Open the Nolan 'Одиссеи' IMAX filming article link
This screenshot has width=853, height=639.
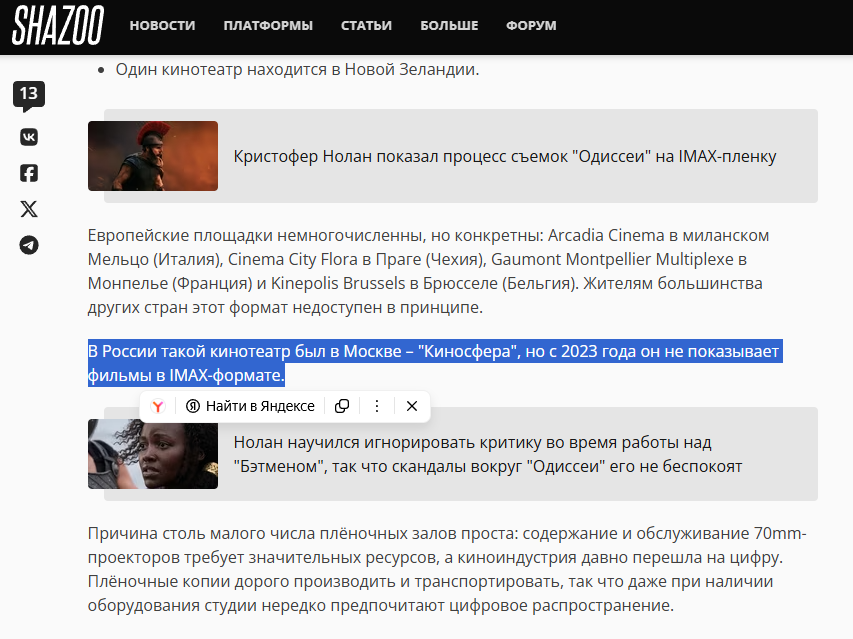coord(505,156)
